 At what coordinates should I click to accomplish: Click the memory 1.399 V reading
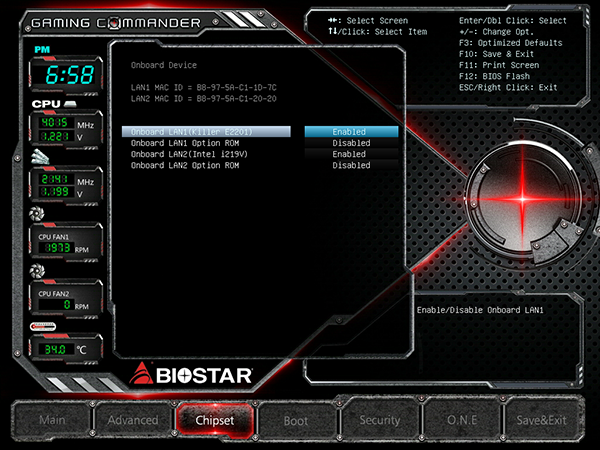click(x=55, y=192)
